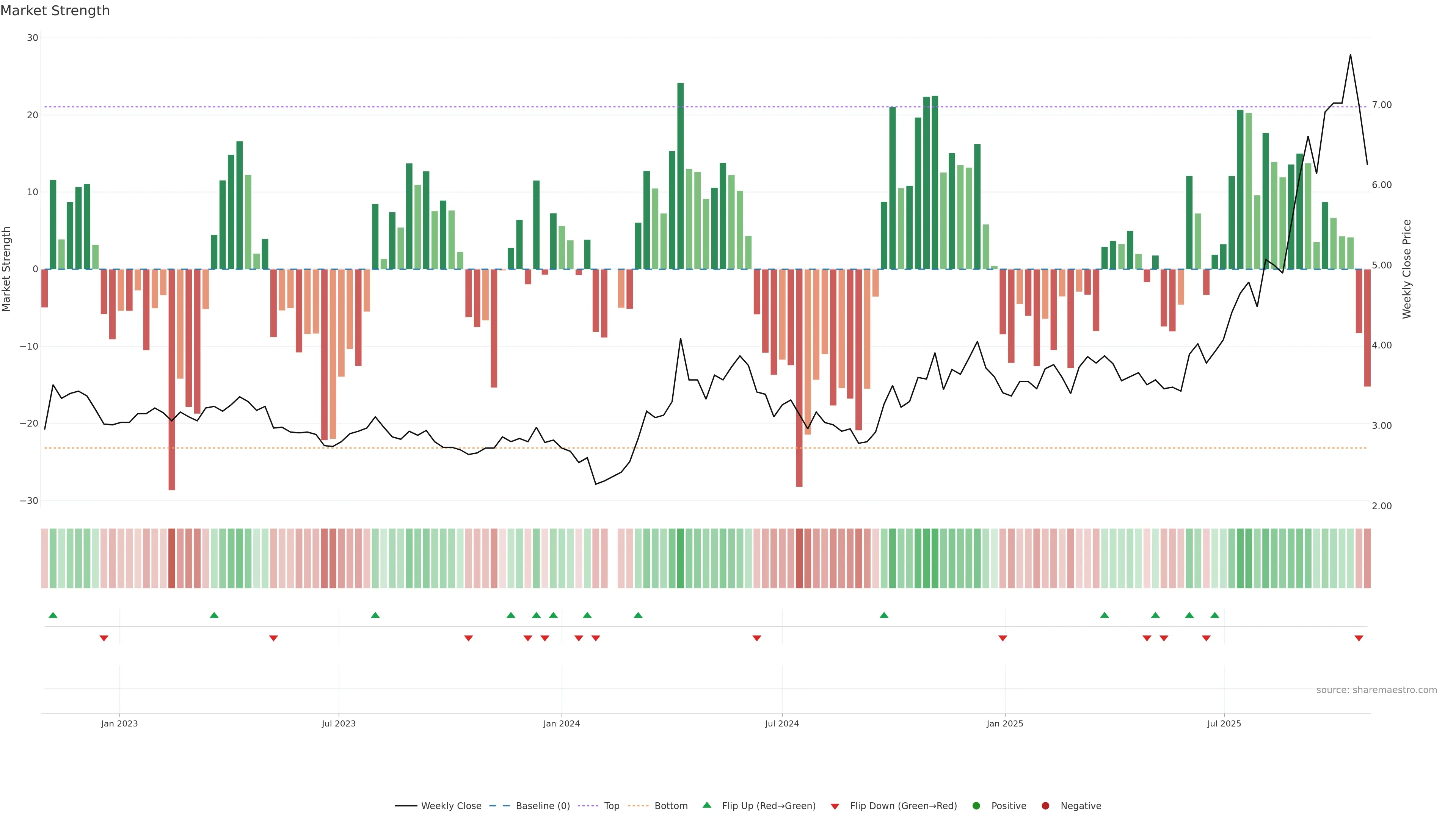The image size is (1456, 819).
Task: Click the flip-up triangle nearest Jan 2025
Action: (1105, 615)
